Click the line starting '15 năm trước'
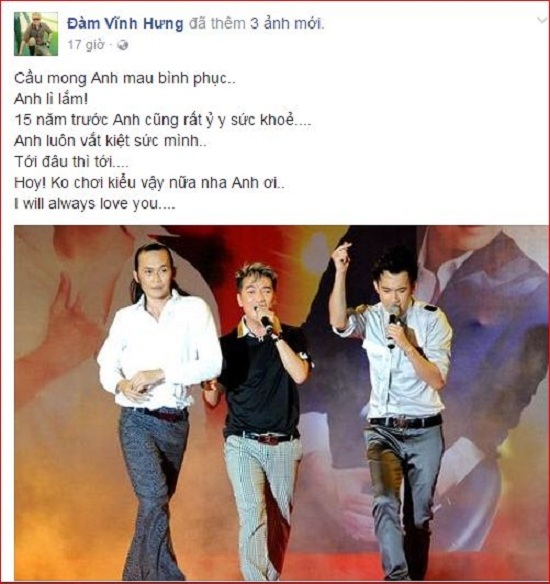 click(162, 121)
